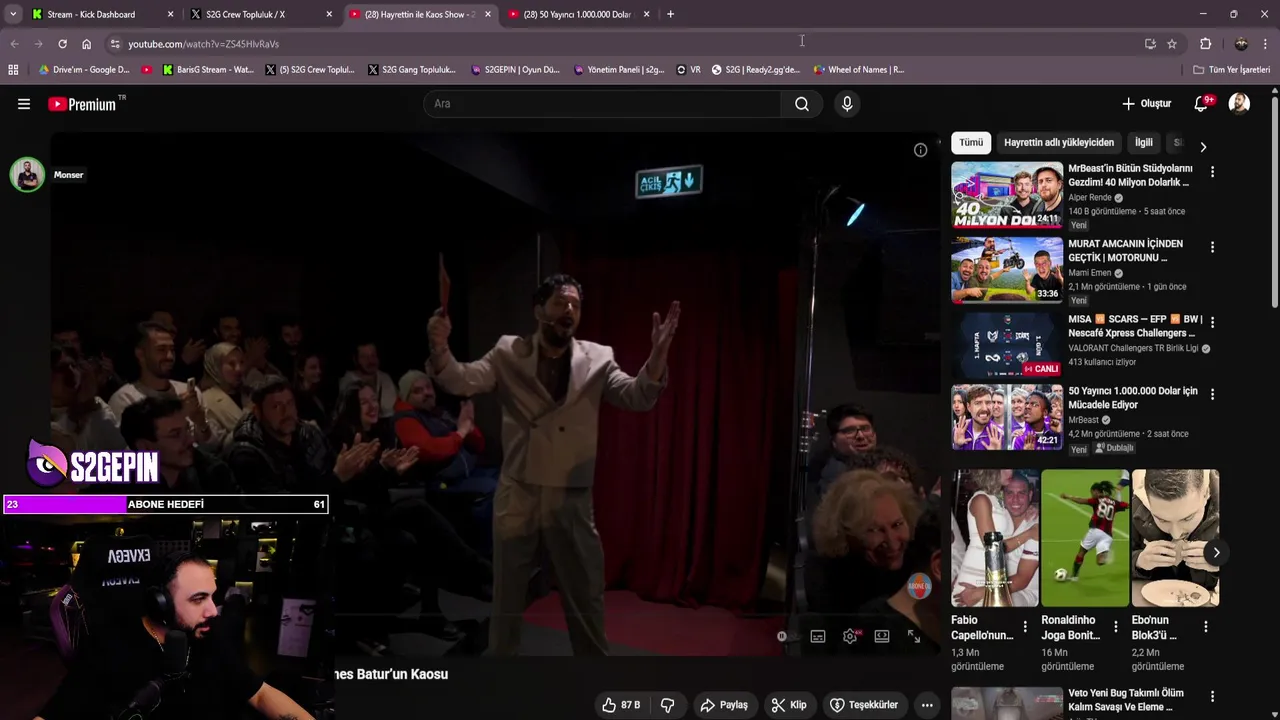Start voice search with the microphone
Screen dimensions: 1280x720
pyautogui.click(x=847, y=104)
